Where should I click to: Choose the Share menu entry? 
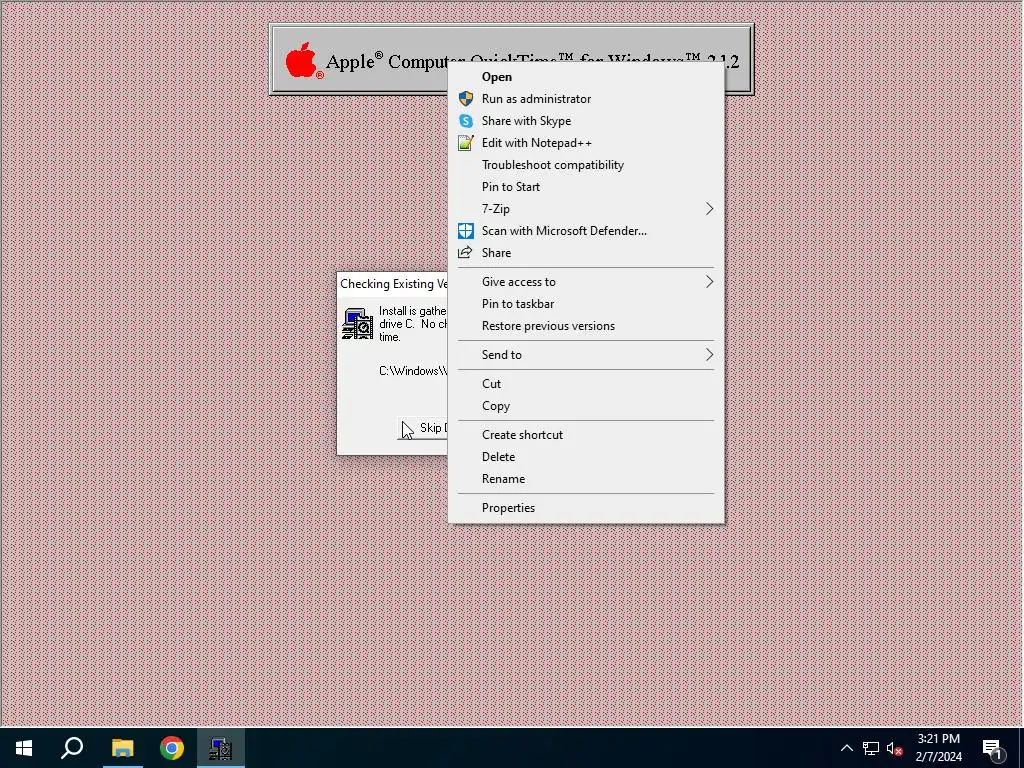[586, 253]
